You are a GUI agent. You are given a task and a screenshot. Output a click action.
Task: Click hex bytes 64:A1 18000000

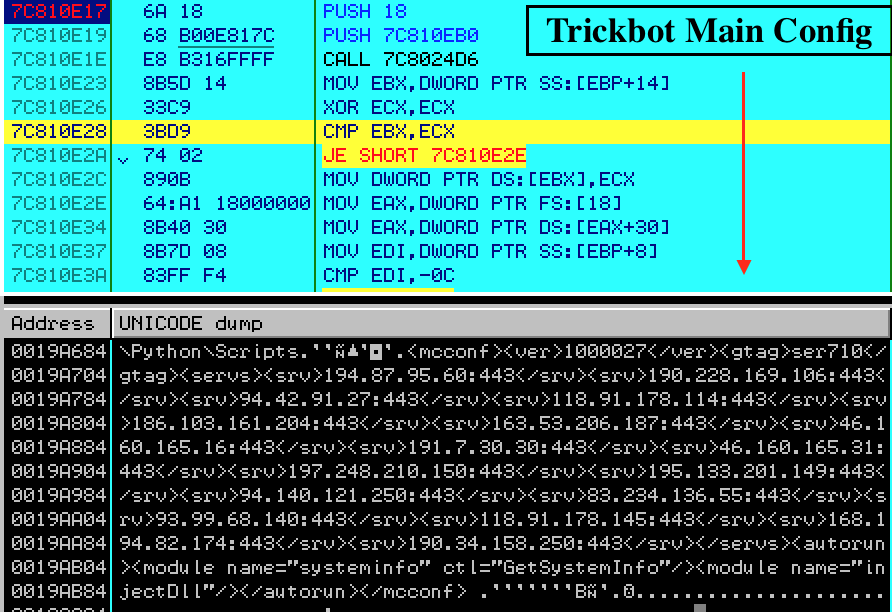(226, 203)
